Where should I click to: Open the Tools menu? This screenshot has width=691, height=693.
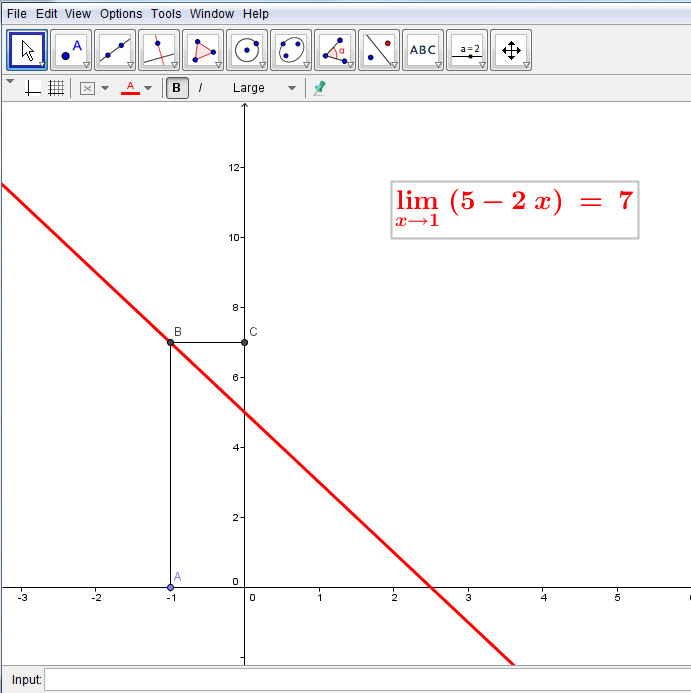click(x=166, y=14)
